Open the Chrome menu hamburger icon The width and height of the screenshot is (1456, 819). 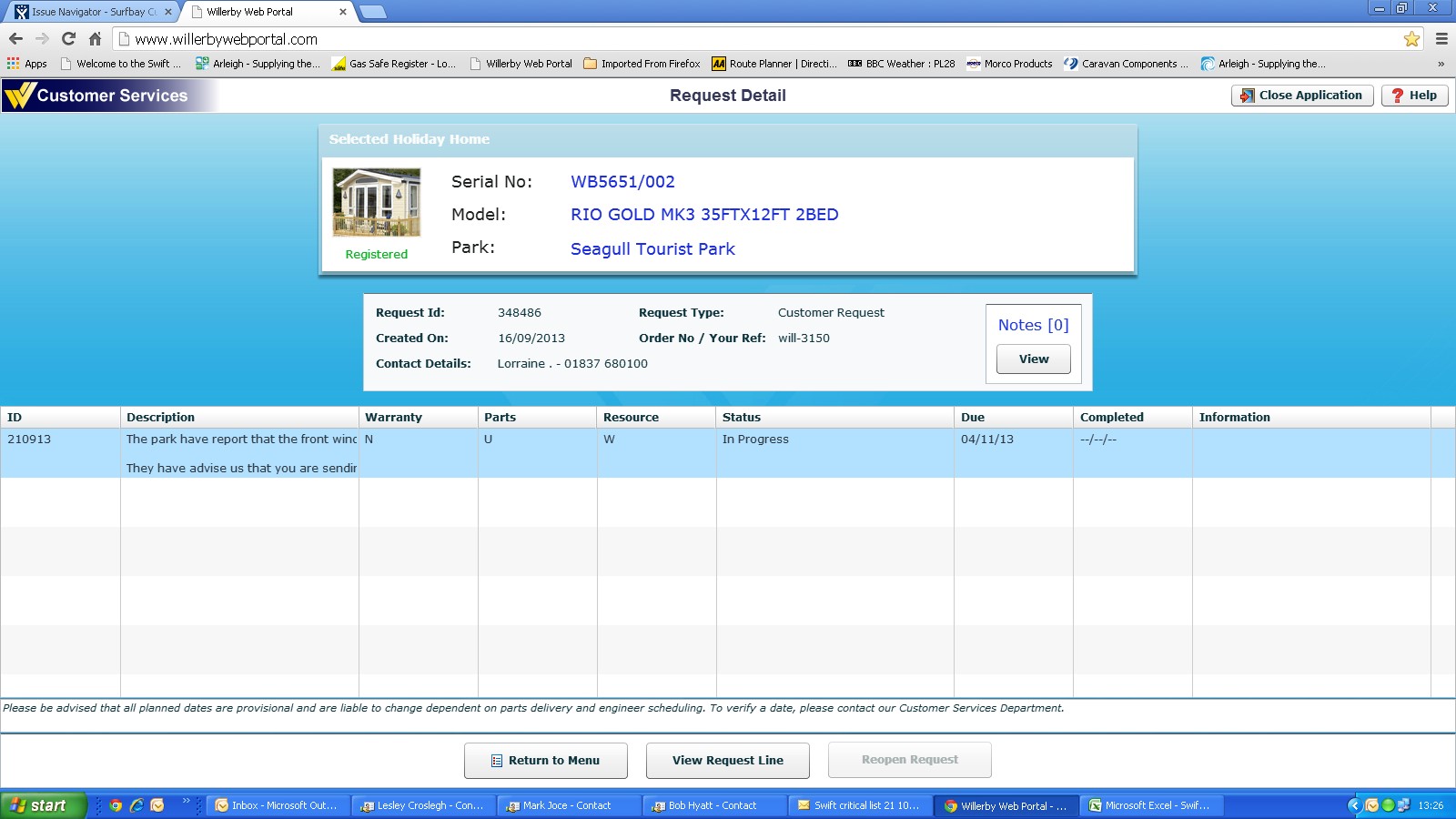pos(1441,39)
